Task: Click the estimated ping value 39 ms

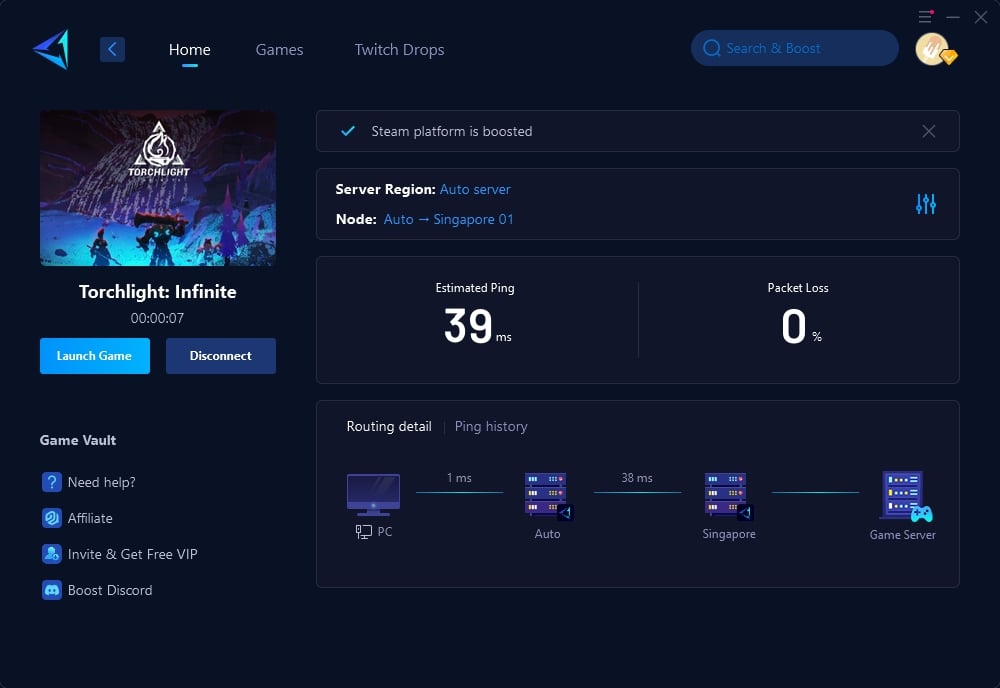Action: pos(477,326)
